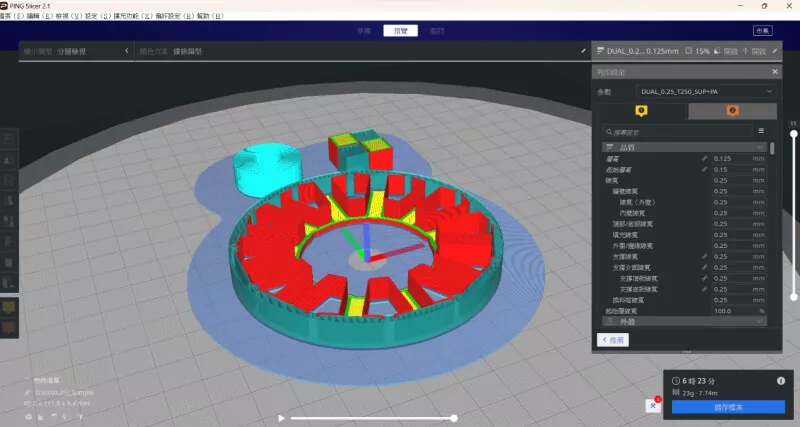The image size is (800, 427).
Task: Click link icon beside 0.125 layer height
Action: tap(705, 159)
